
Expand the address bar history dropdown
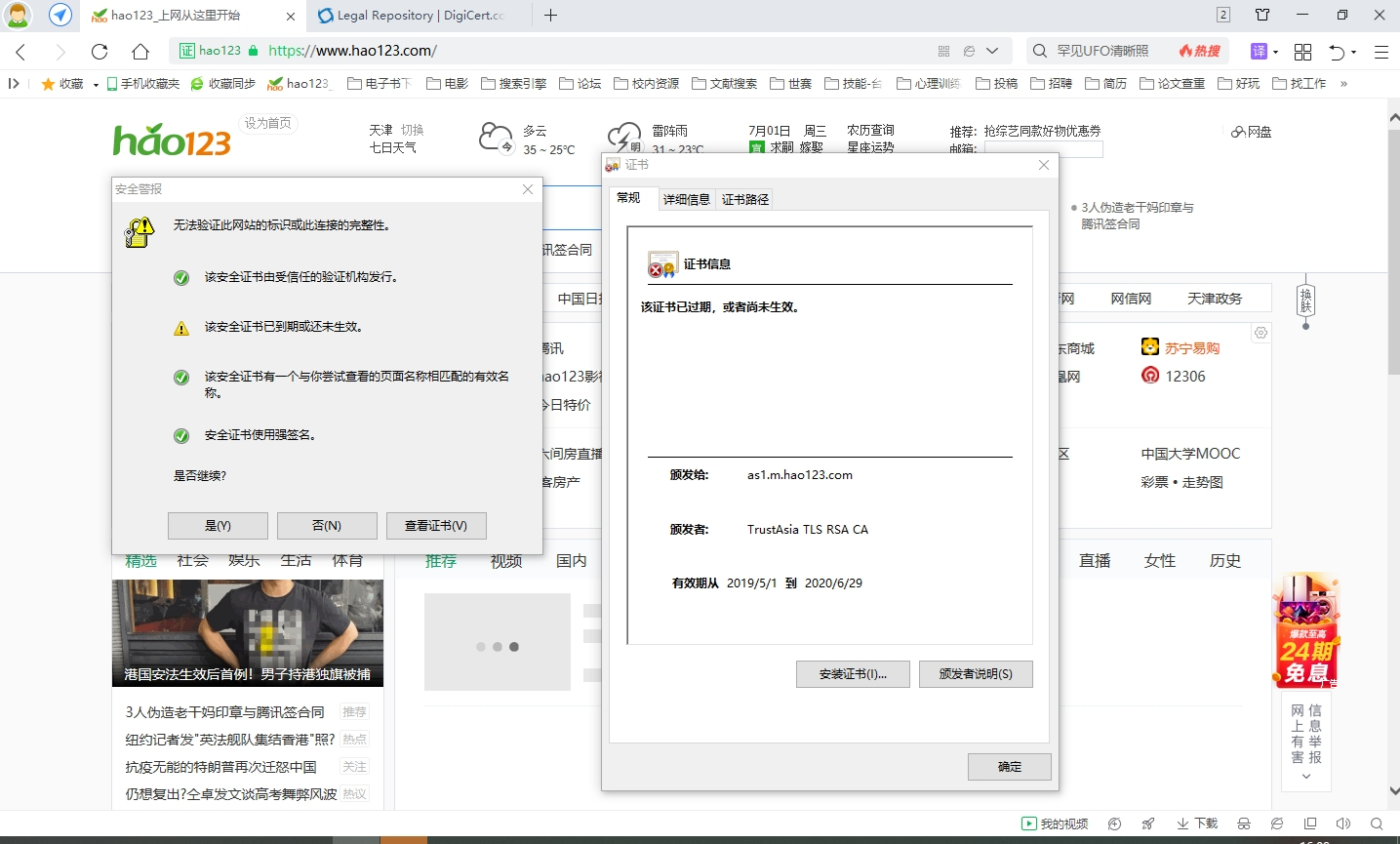[992, 51]
